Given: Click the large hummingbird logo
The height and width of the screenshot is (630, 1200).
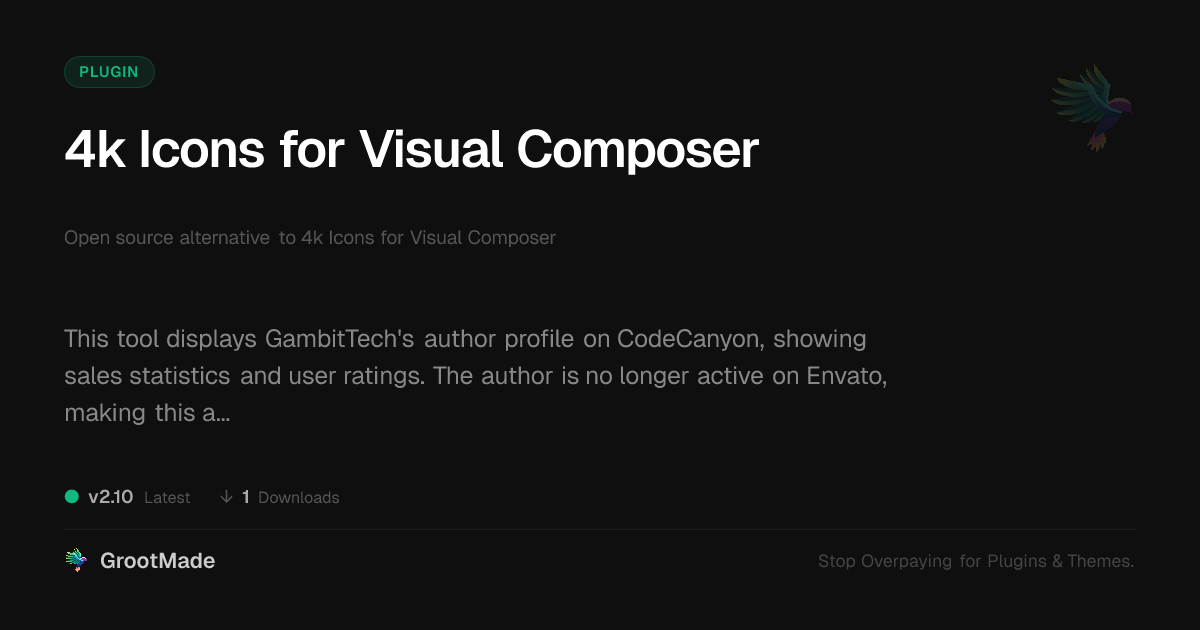Looking at the screenshot, I should click(1093, 107).
